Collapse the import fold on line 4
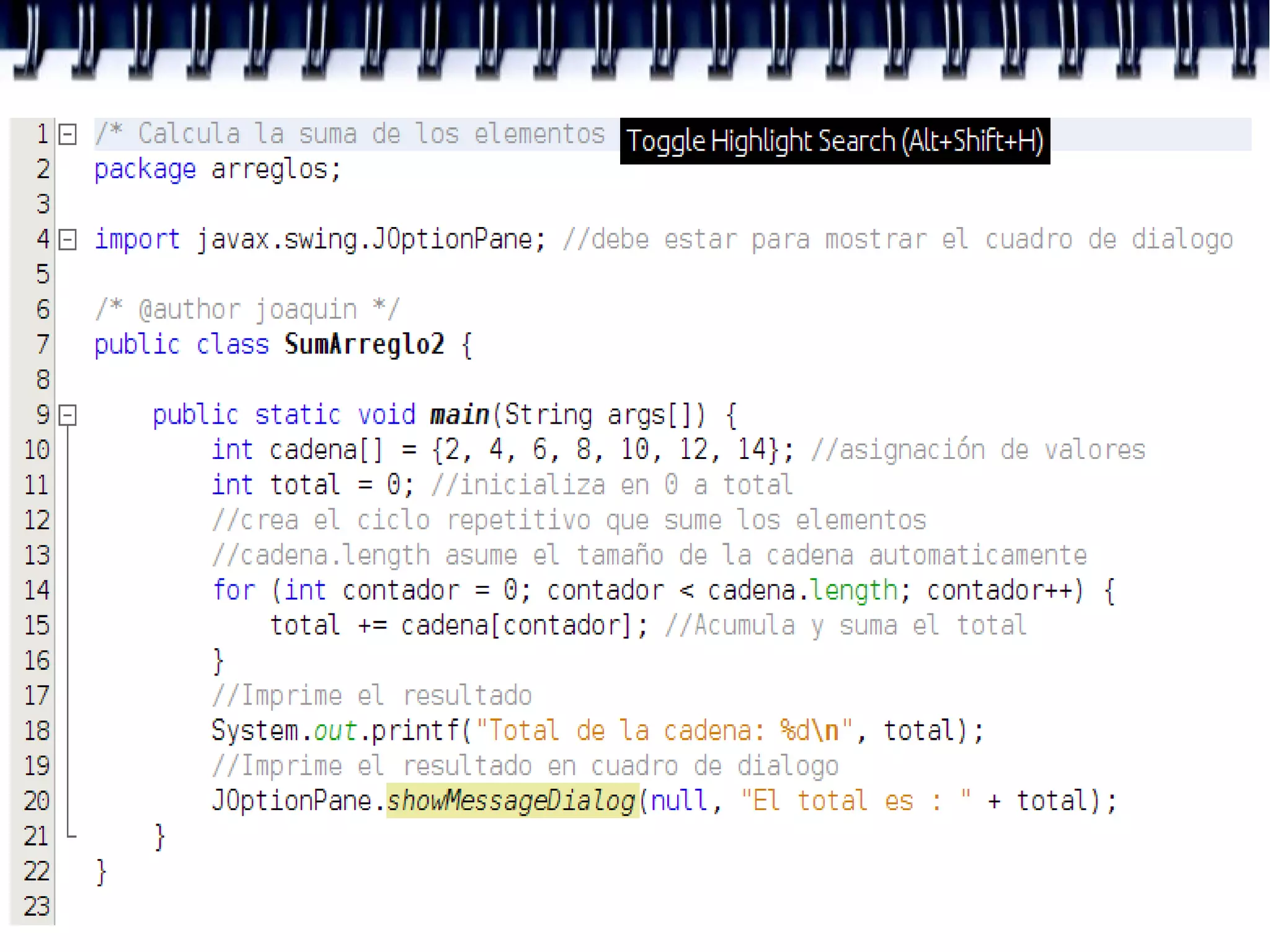This screenshot has height=952, width=1270. [68, 240]
